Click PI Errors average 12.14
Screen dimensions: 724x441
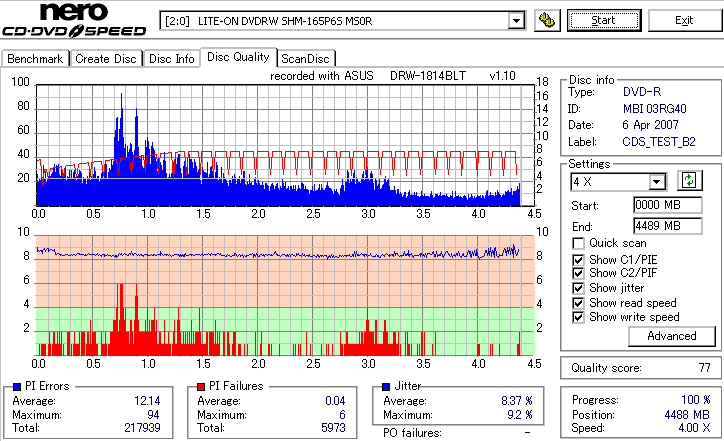point(147,401)
